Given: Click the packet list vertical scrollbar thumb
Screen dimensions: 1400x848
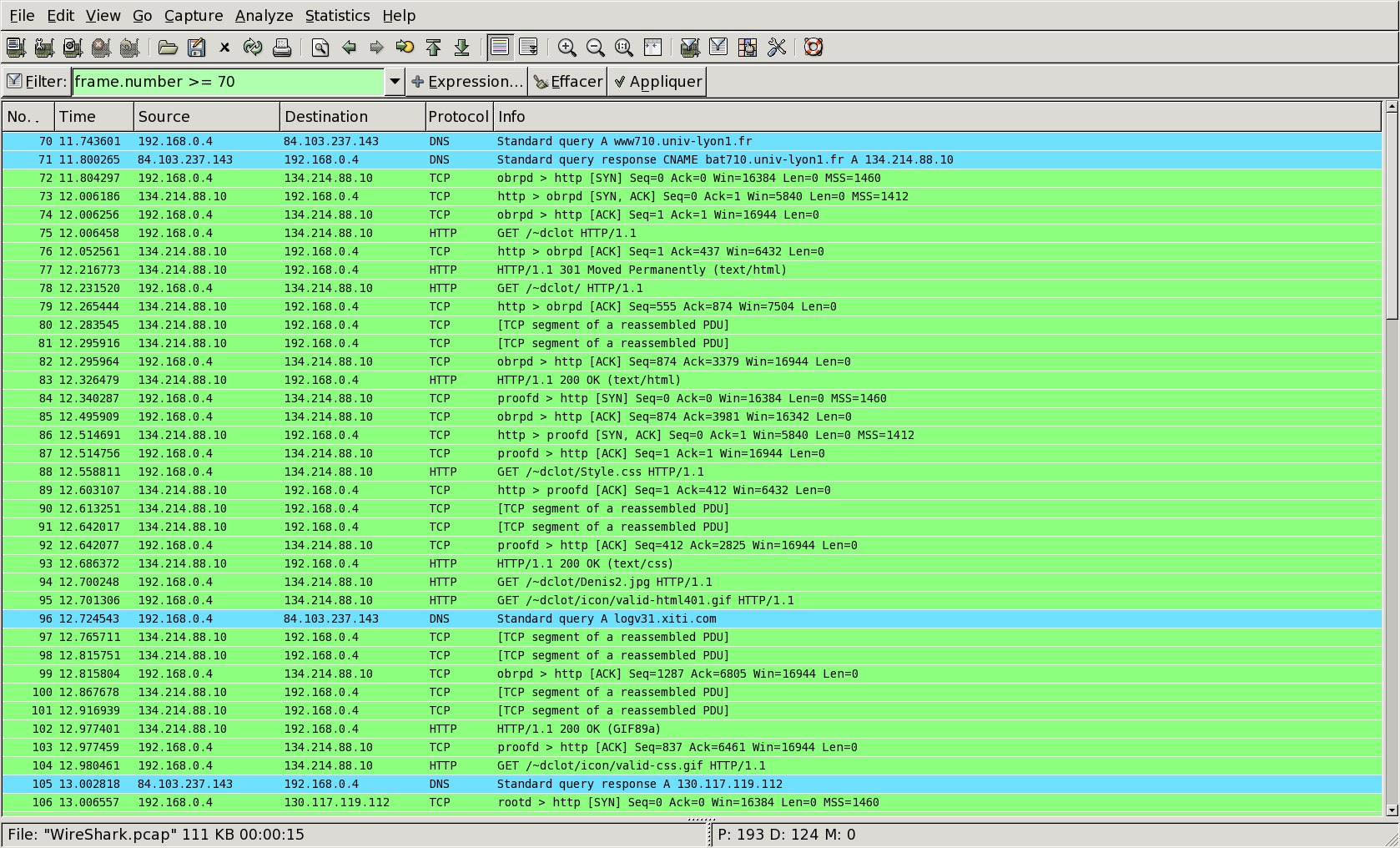Looking at the screenshot, I should [1391, 215].
